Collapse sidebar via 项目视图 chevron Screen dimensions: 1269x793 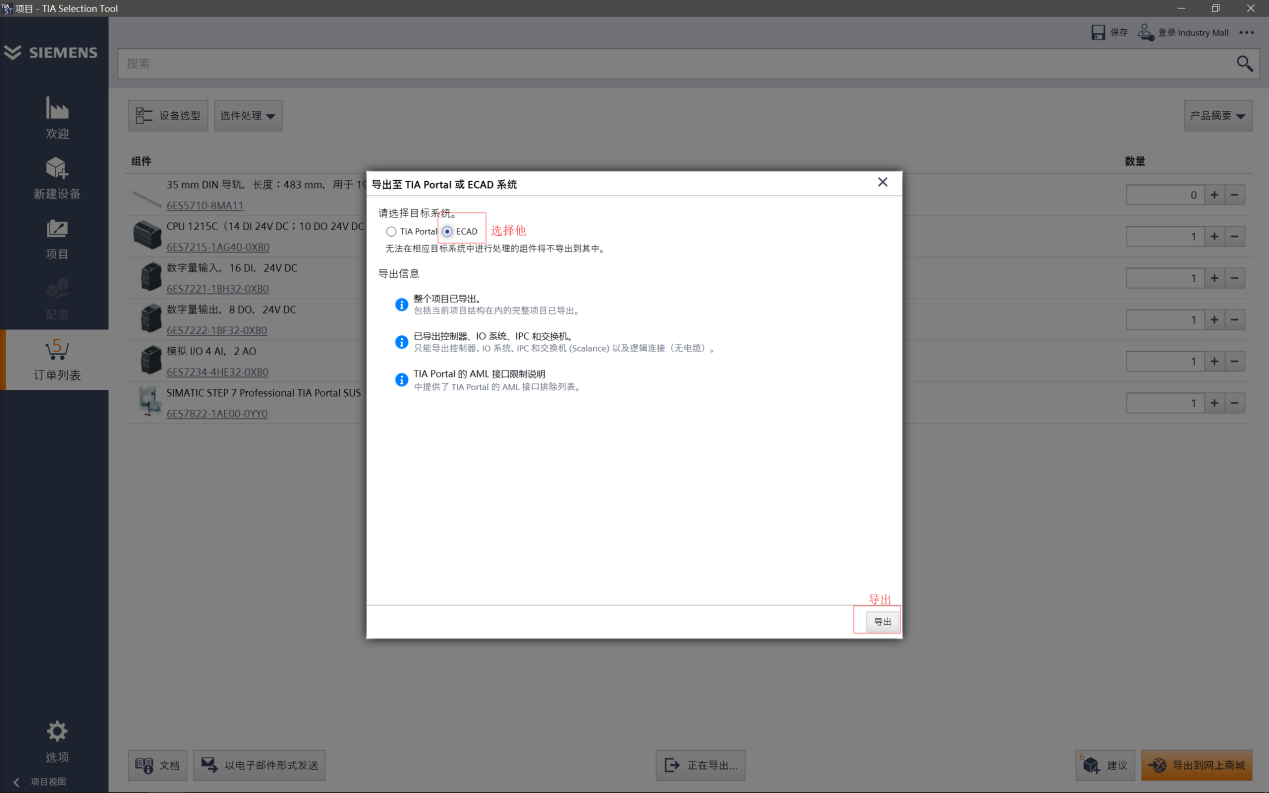[16, 782]
